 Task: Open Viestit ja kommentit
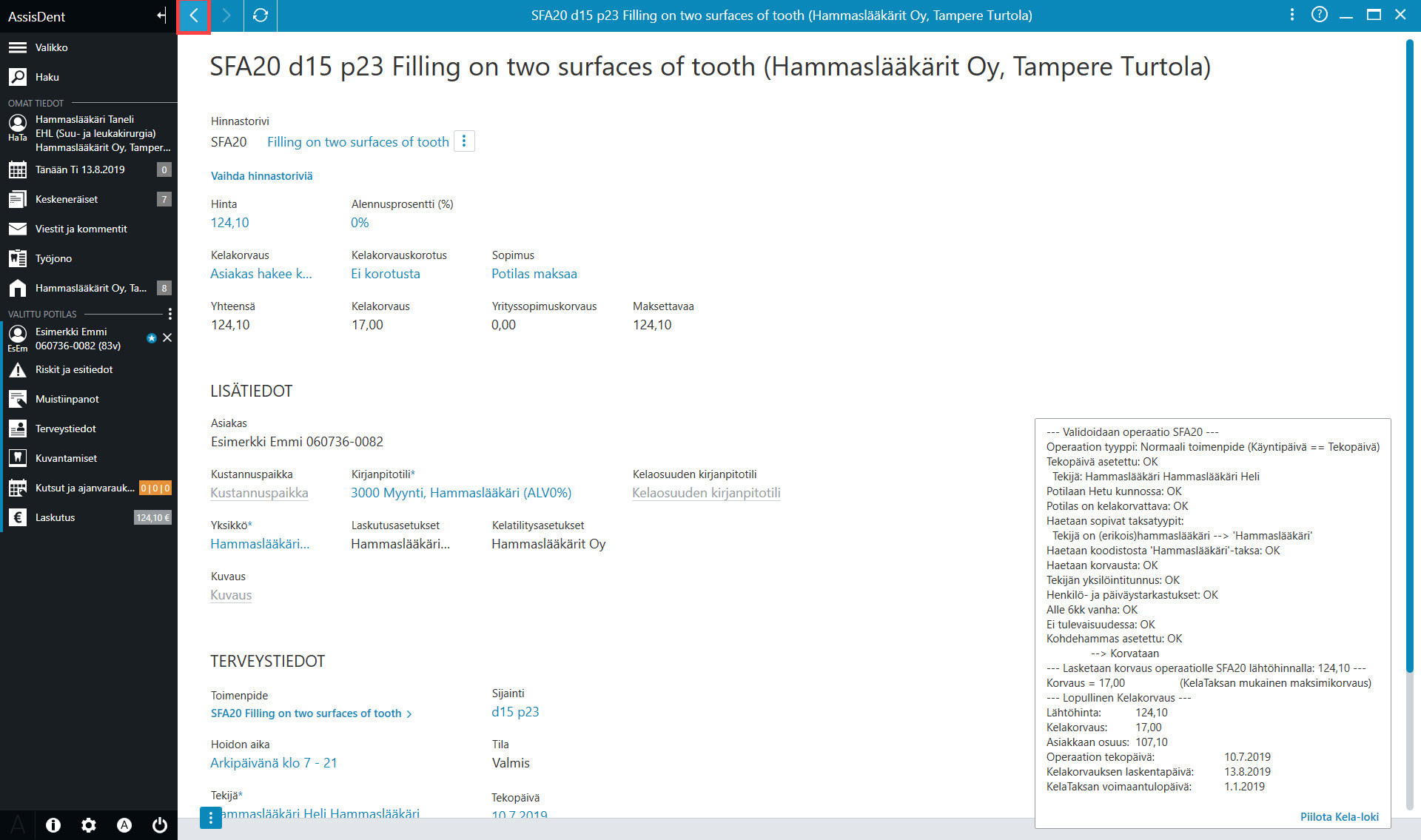tap(89, 229)
